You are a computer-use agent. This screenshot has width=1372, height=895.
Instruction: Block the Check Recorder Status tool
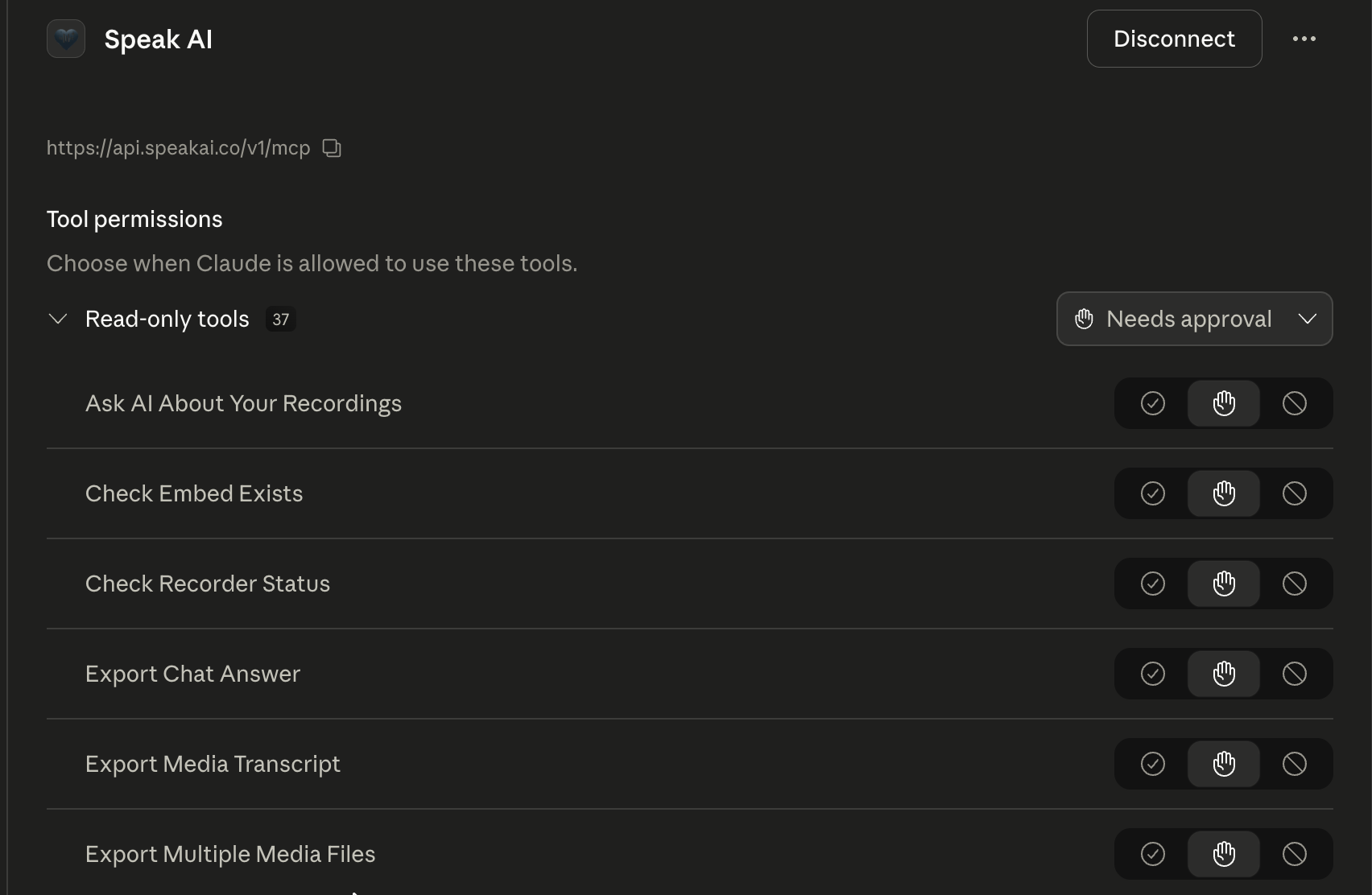pos(1295,584)
